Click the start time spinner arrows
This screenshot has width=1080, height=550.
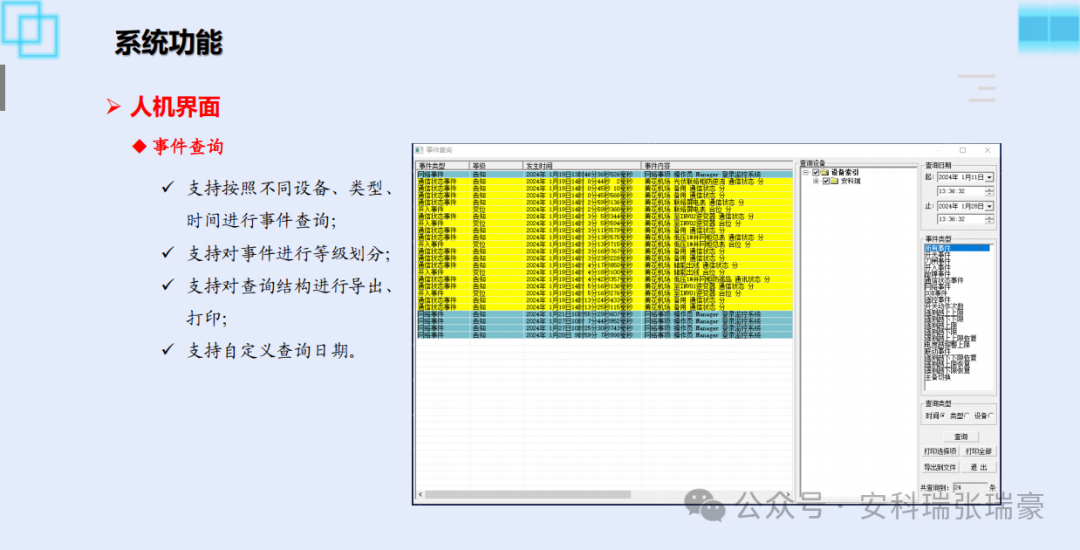coord(990,191)
